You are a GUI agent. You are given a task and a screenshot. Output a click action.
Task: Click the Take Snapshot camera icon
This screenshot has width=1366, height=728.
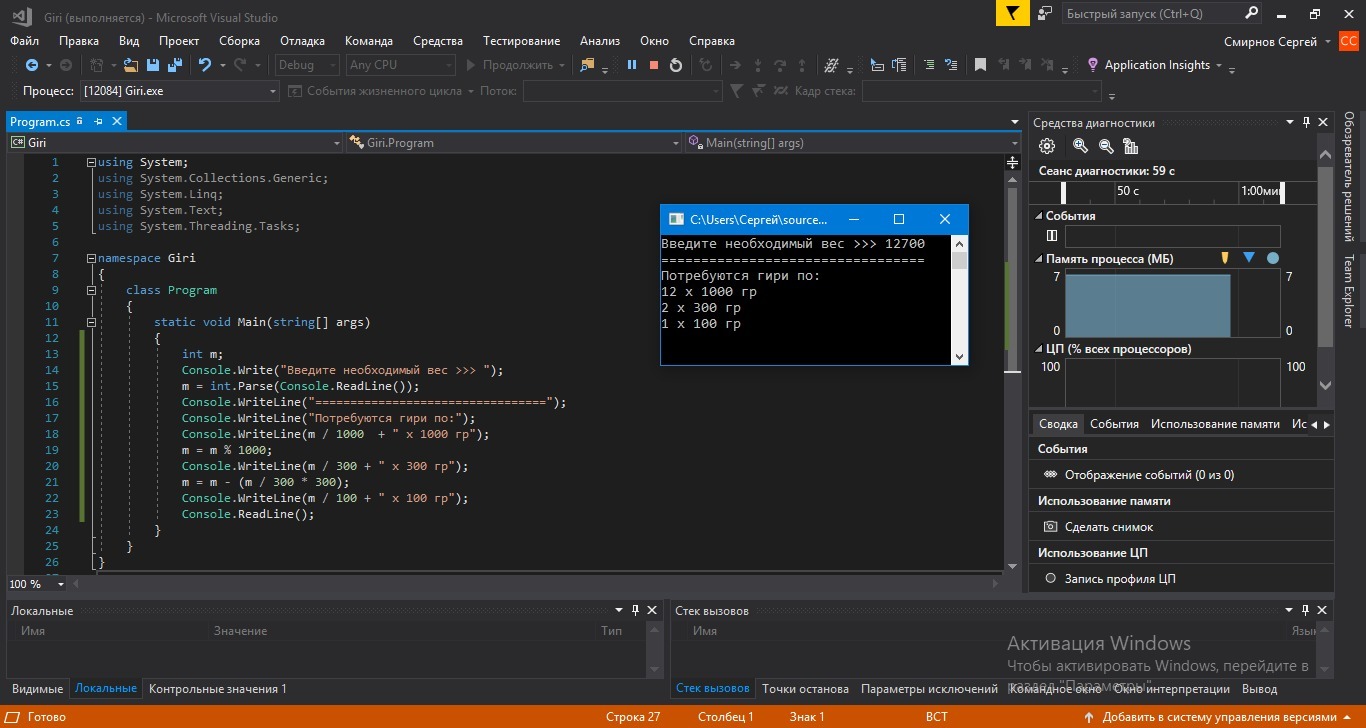pyautogui.click(x=1050, y=527)
